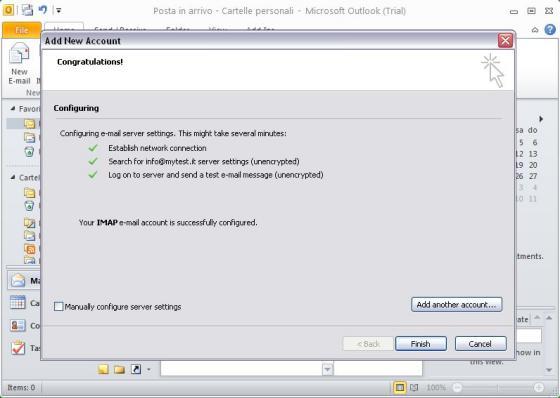
Task: Click the Send/Receive quick access toolbar icon
Action: point(28,10)
